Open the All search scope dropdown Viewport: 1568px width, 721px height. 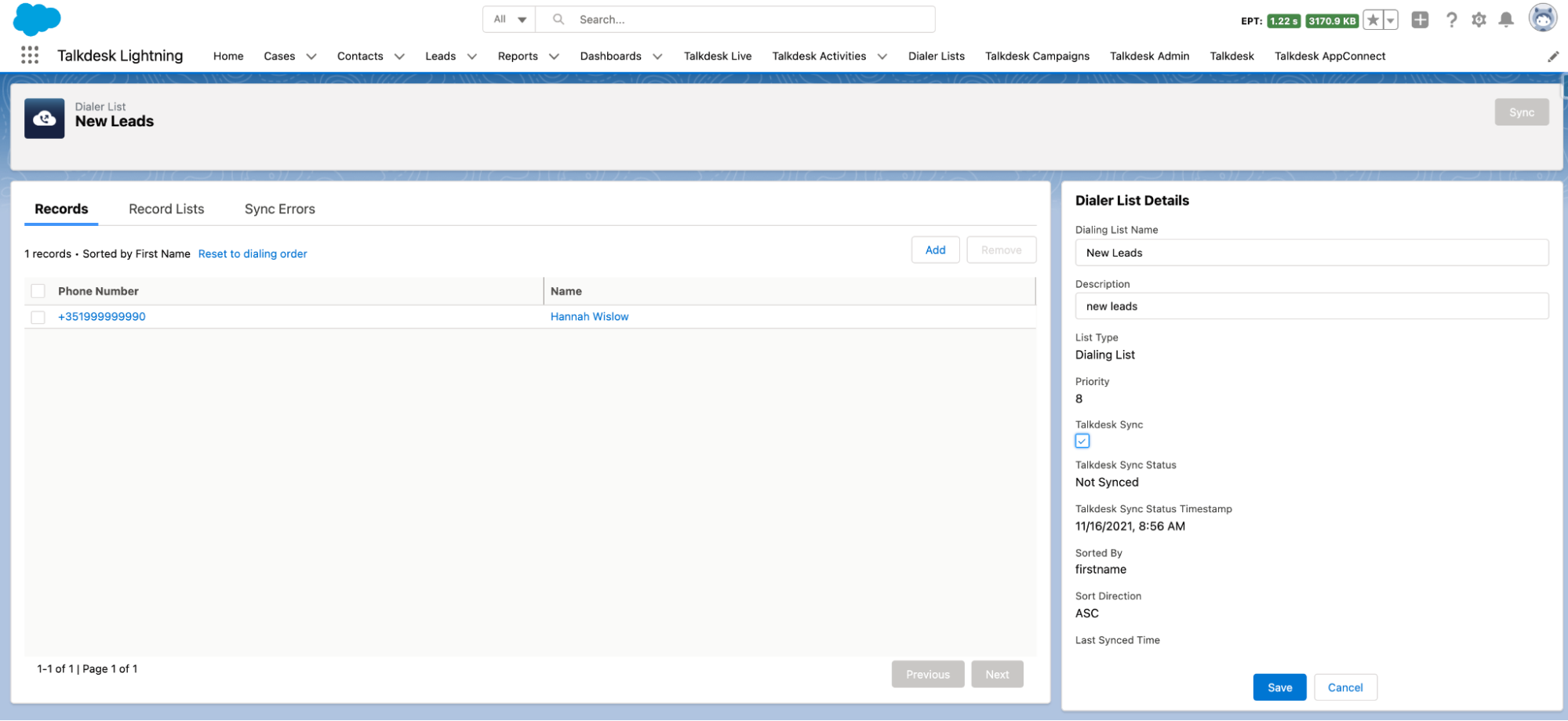pyautogui.click(x=509, y=19)
